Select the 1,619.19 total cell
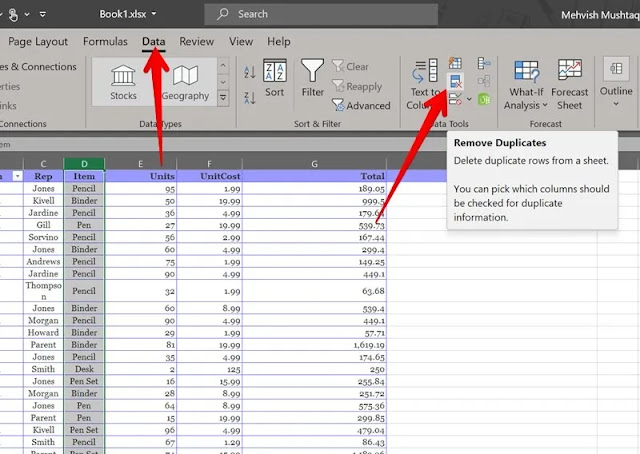The width and height of the screenshot is (640, 454). pyautogui.click(x=314, y=345)
